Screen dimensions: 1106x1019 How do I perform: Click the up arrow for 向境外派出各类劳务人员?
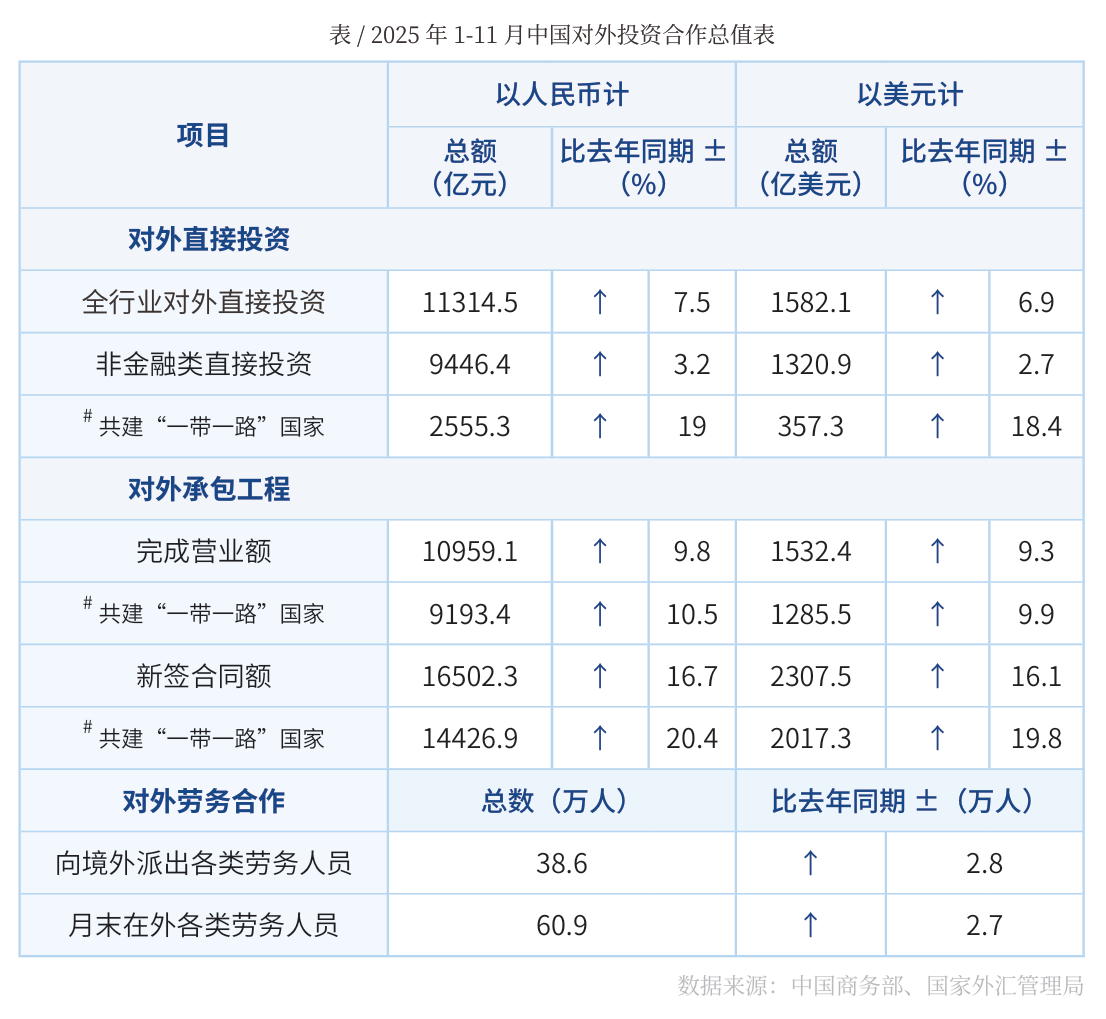tap(810, 863)
